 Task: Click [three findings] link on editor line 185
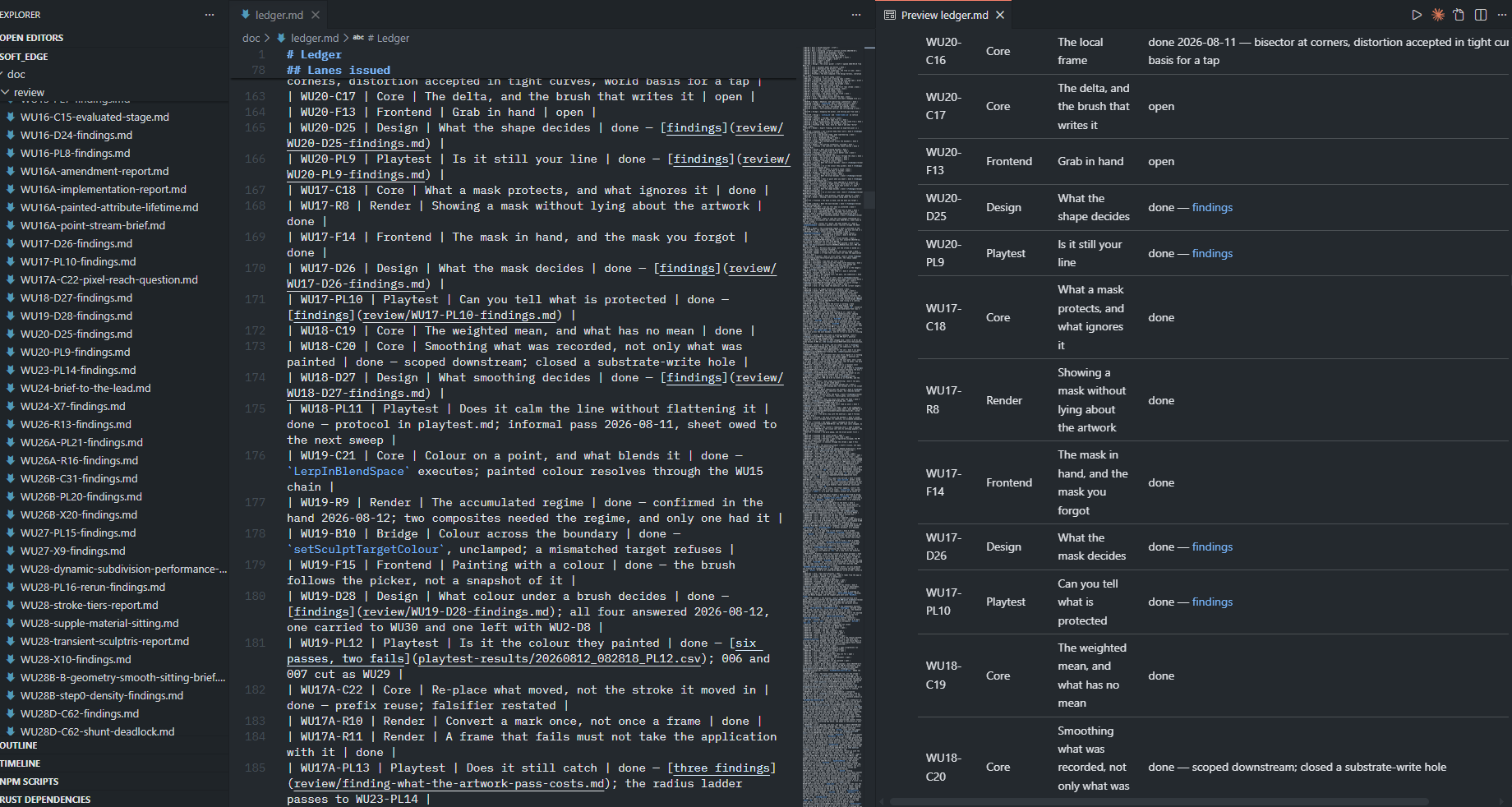721,768
